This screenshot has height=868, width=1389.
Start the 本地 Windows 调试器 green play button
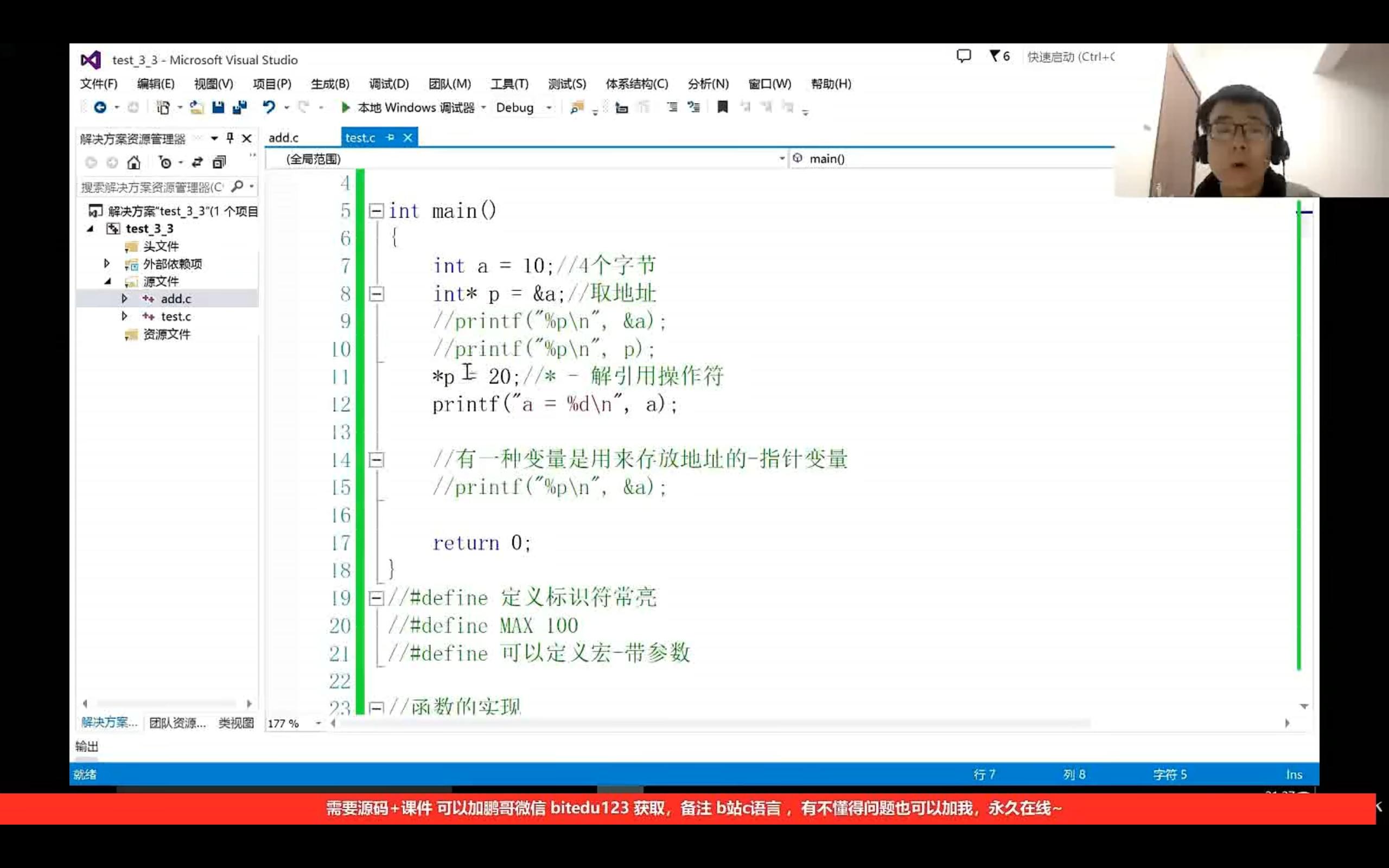coord(346,107)
